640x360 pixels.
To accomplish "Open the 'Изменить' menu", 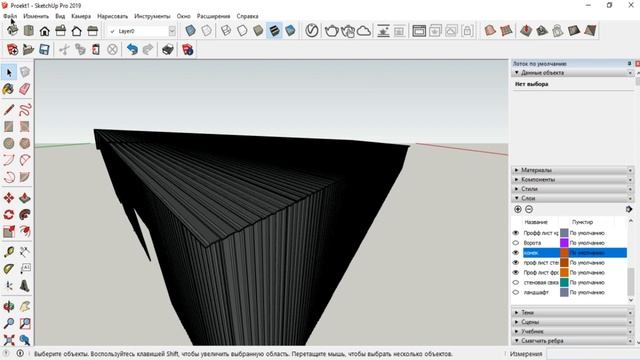I will (36, 16).
